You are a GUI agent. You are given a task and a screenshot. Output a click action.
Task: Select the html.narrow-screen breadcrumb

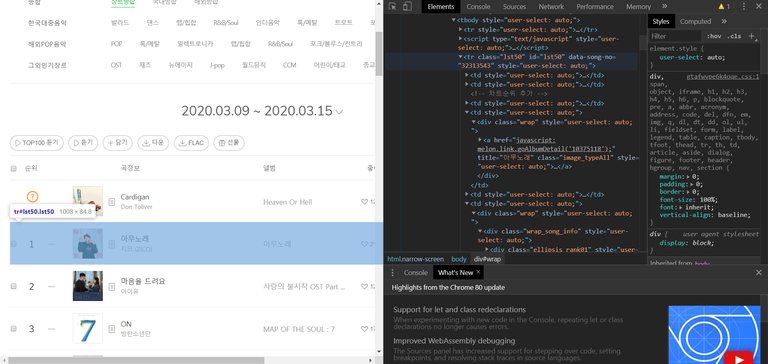(416, 259)
